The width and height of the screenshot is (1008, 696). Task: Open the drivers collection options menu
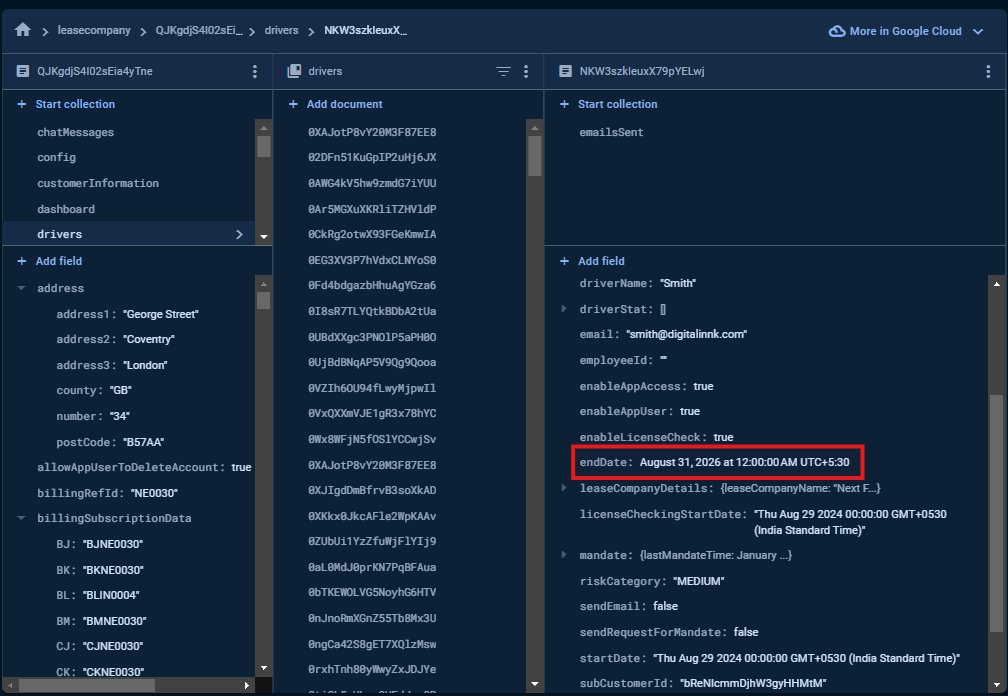[526, 71]
